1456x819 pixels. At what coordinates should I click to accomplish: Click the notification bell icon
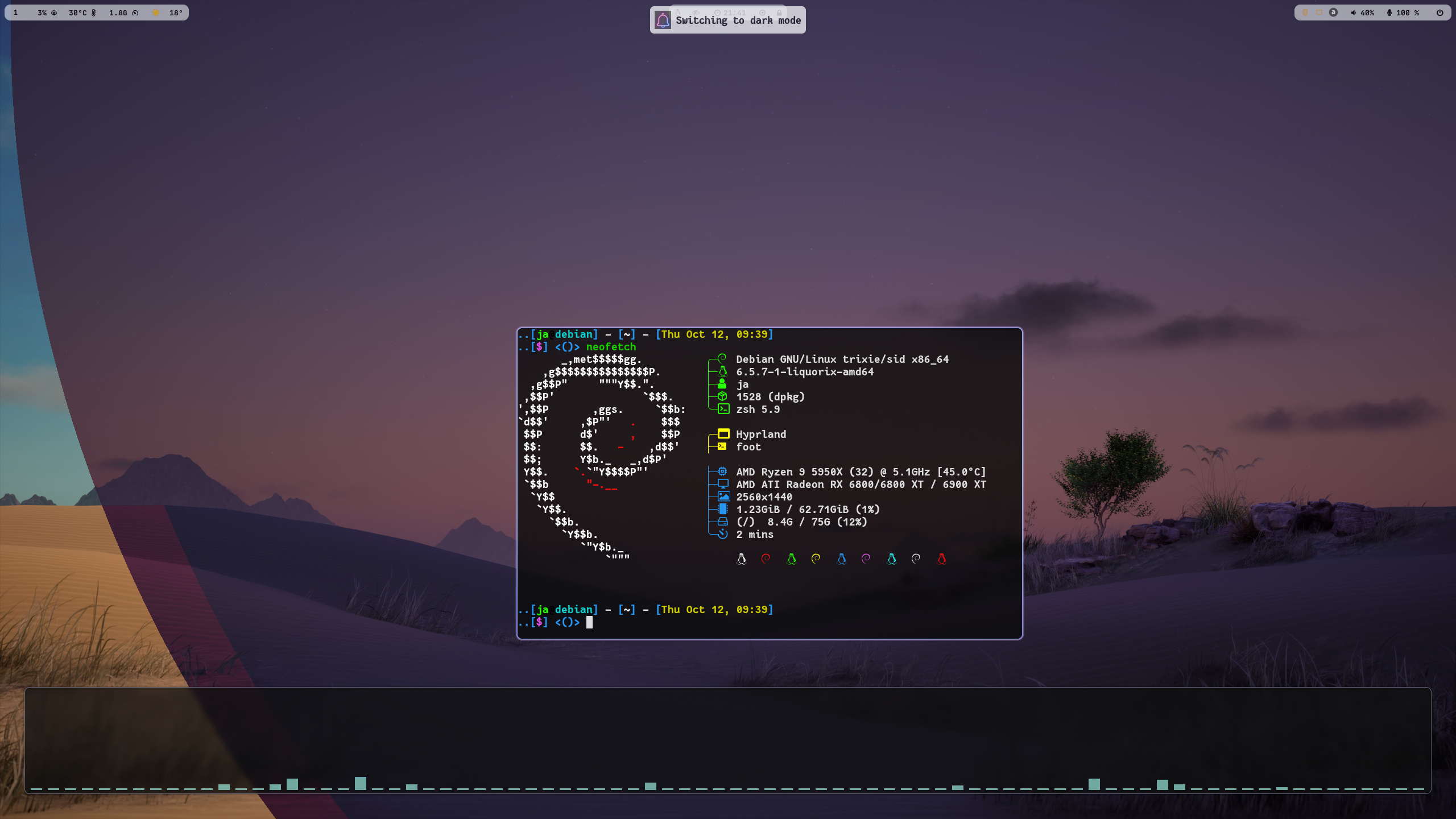click(663, 20)
